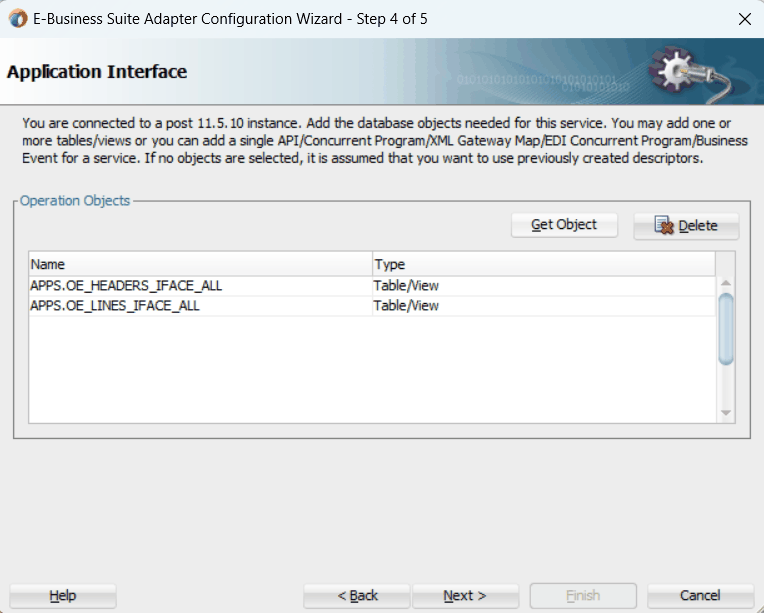Click the Name column header

coord(200,264)
